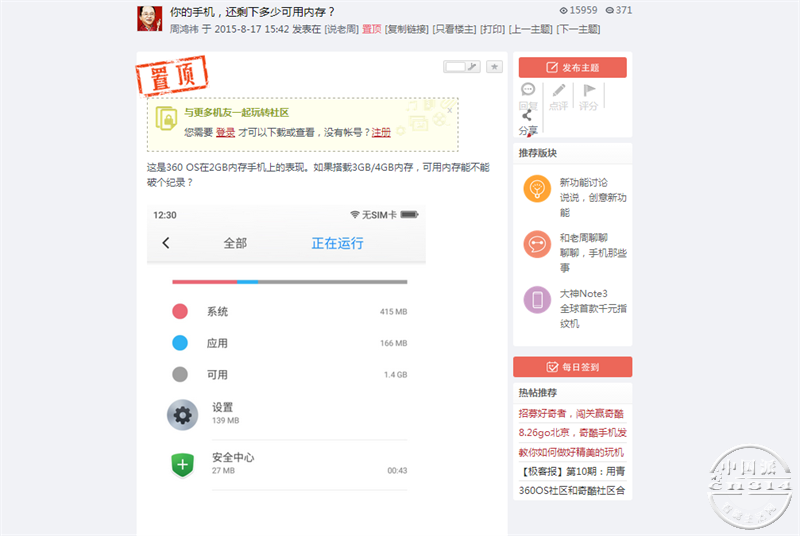Screen dimensions: 800x536
Task: Open the 说老周 board link
Action: pos(342,29)
